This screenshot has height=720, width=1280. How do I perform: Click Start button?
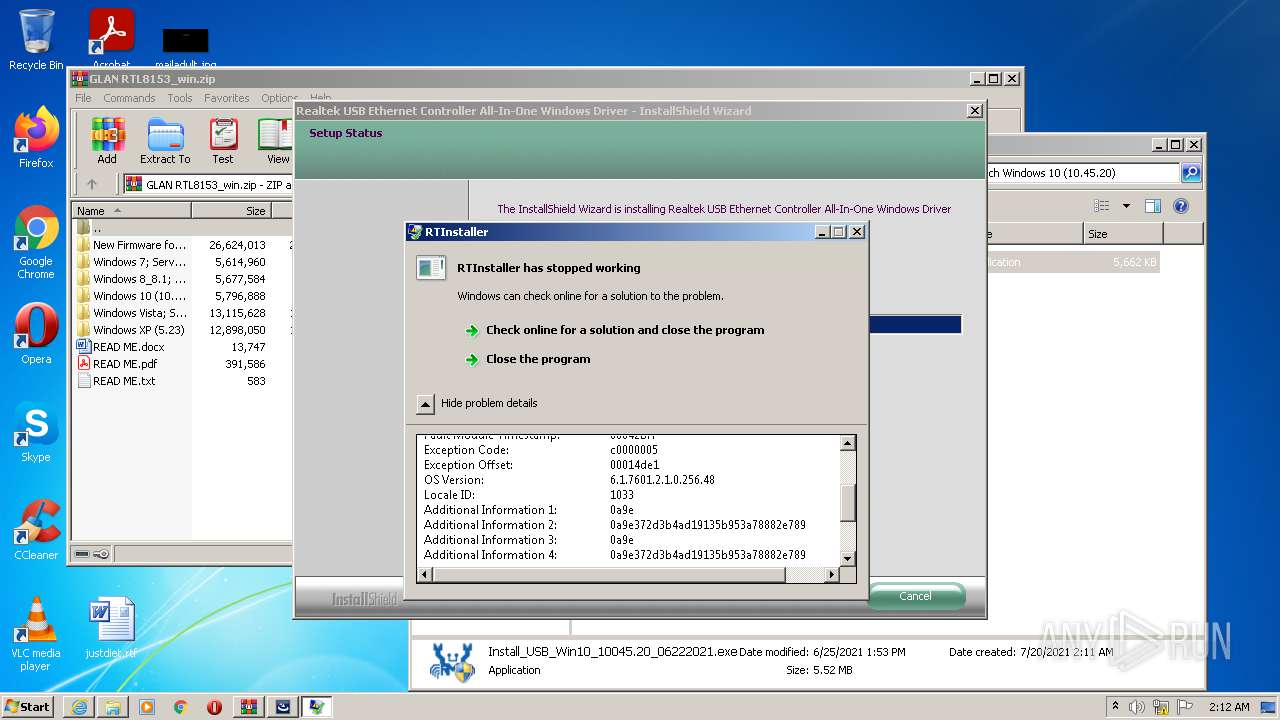coord(28,707)
